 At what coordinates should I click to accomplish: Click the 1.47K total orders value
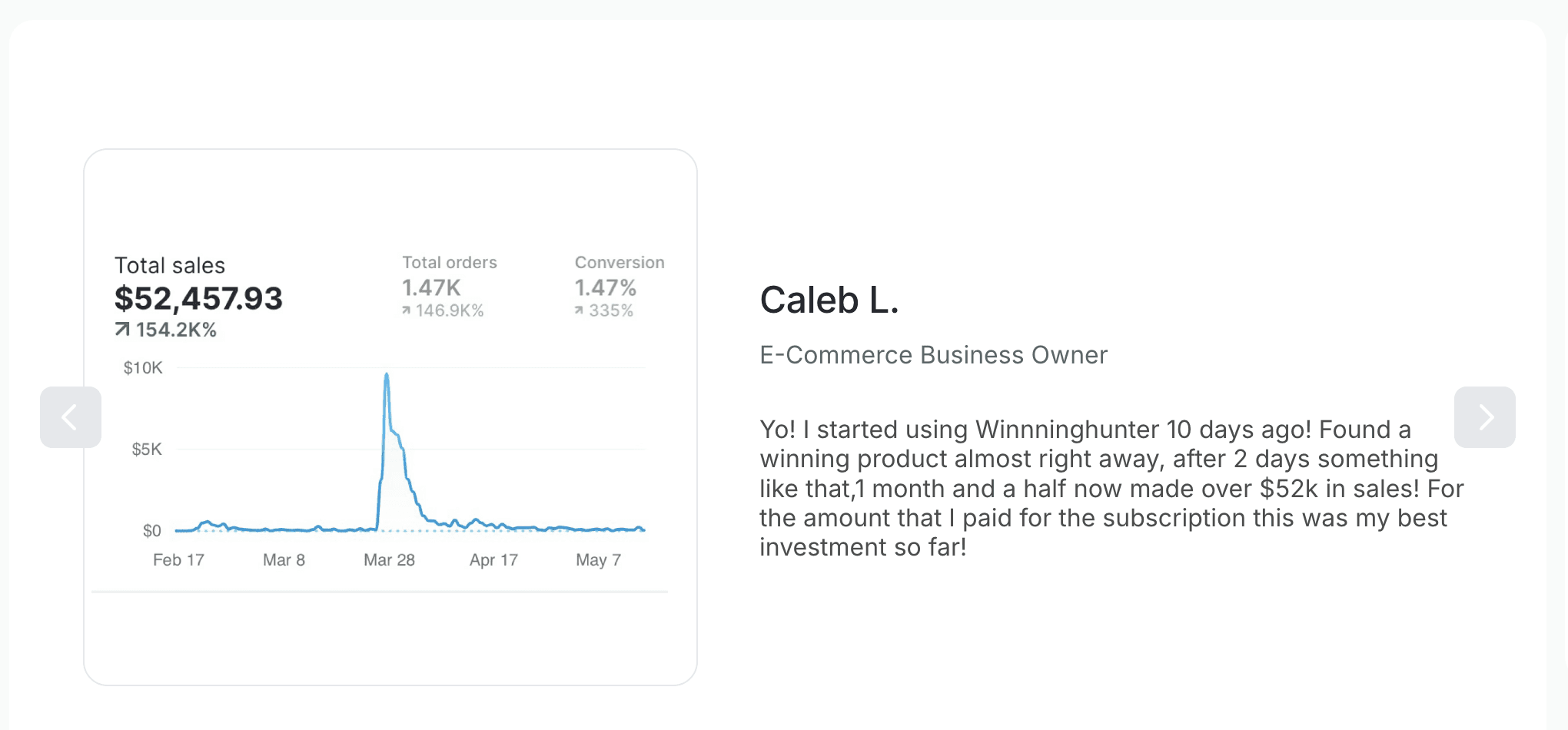tap(431, 288)
